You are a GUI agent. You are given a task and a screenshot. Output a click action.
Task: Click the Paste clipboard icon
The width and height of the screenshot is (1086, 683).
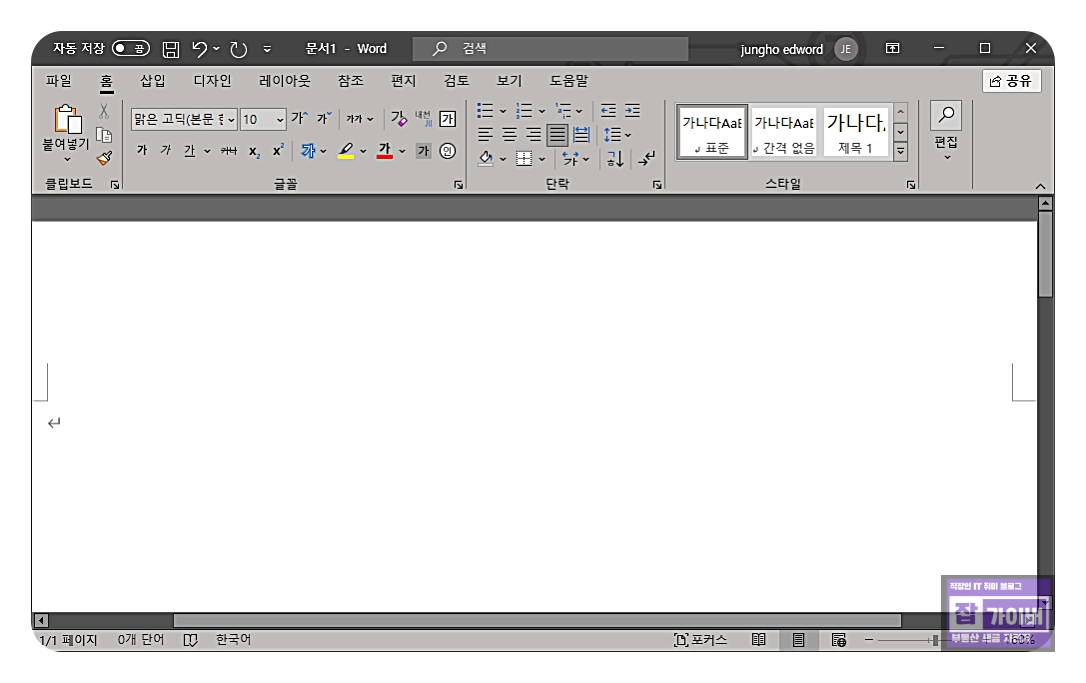click(68, 119)
